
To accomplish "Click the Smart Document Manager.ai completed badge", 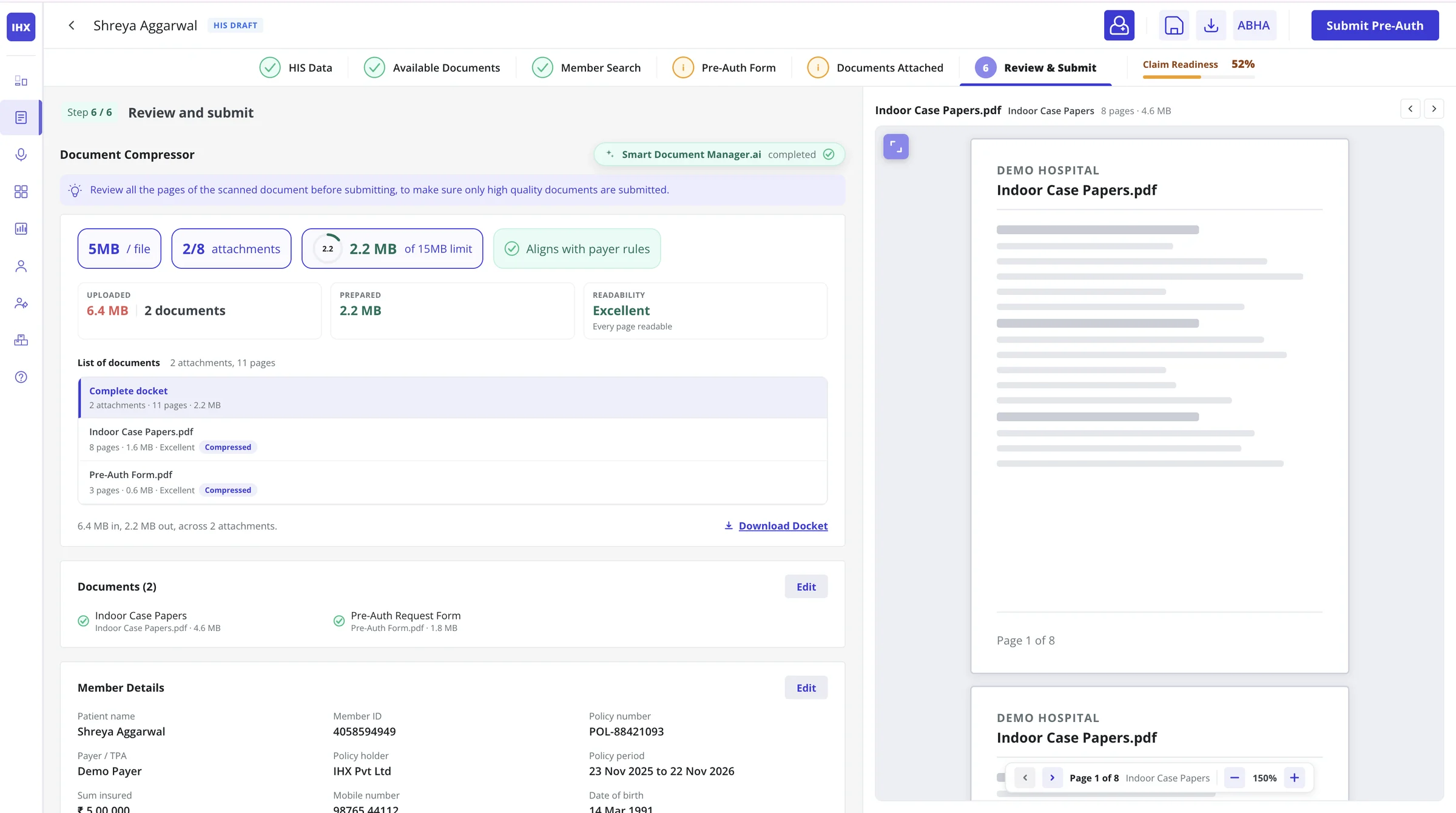I will click(719, 154).
